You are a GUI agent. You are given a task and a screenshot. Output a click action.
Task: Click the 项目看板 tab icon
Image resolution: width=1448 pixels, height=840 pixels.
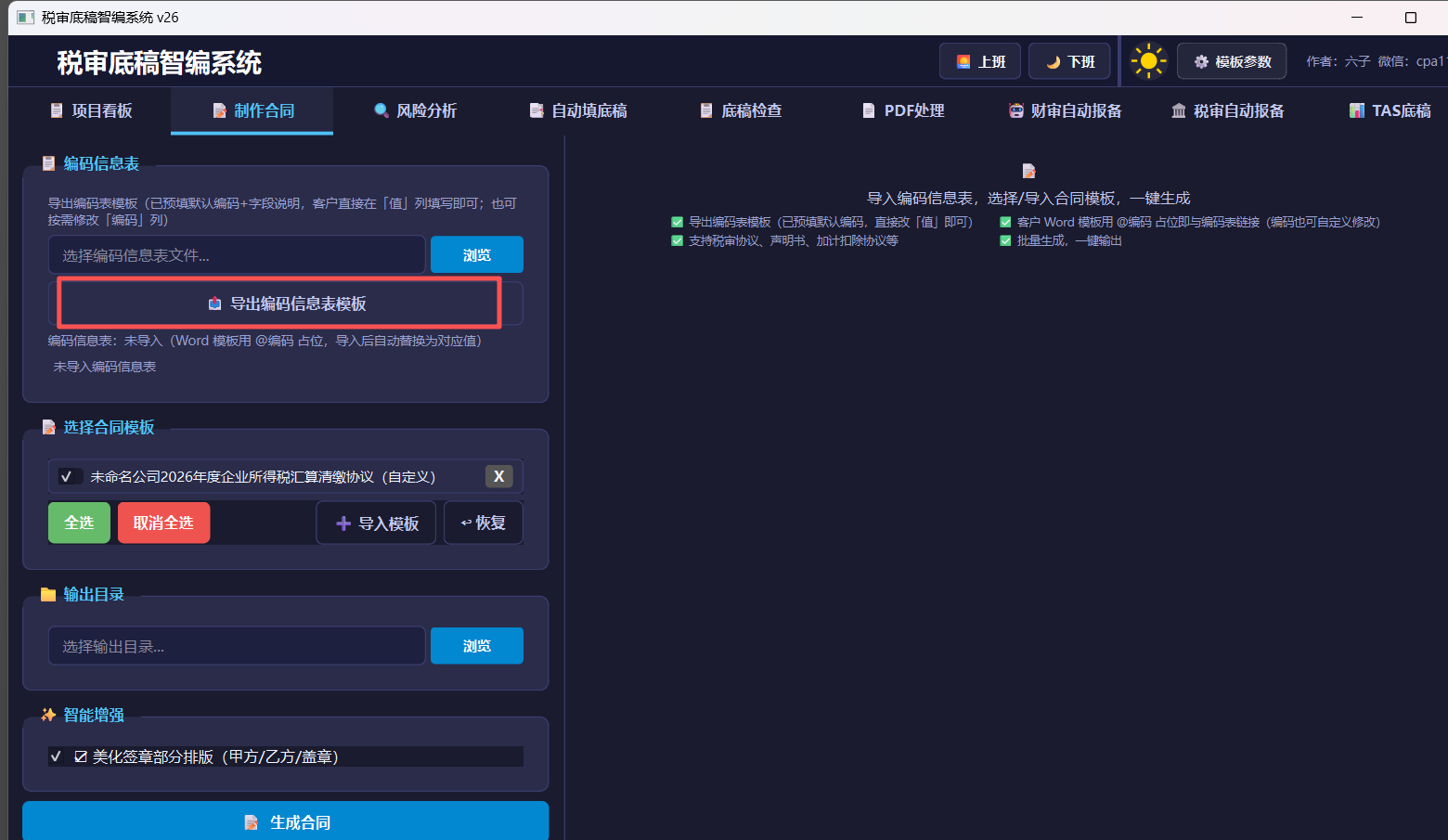(57, 110)
